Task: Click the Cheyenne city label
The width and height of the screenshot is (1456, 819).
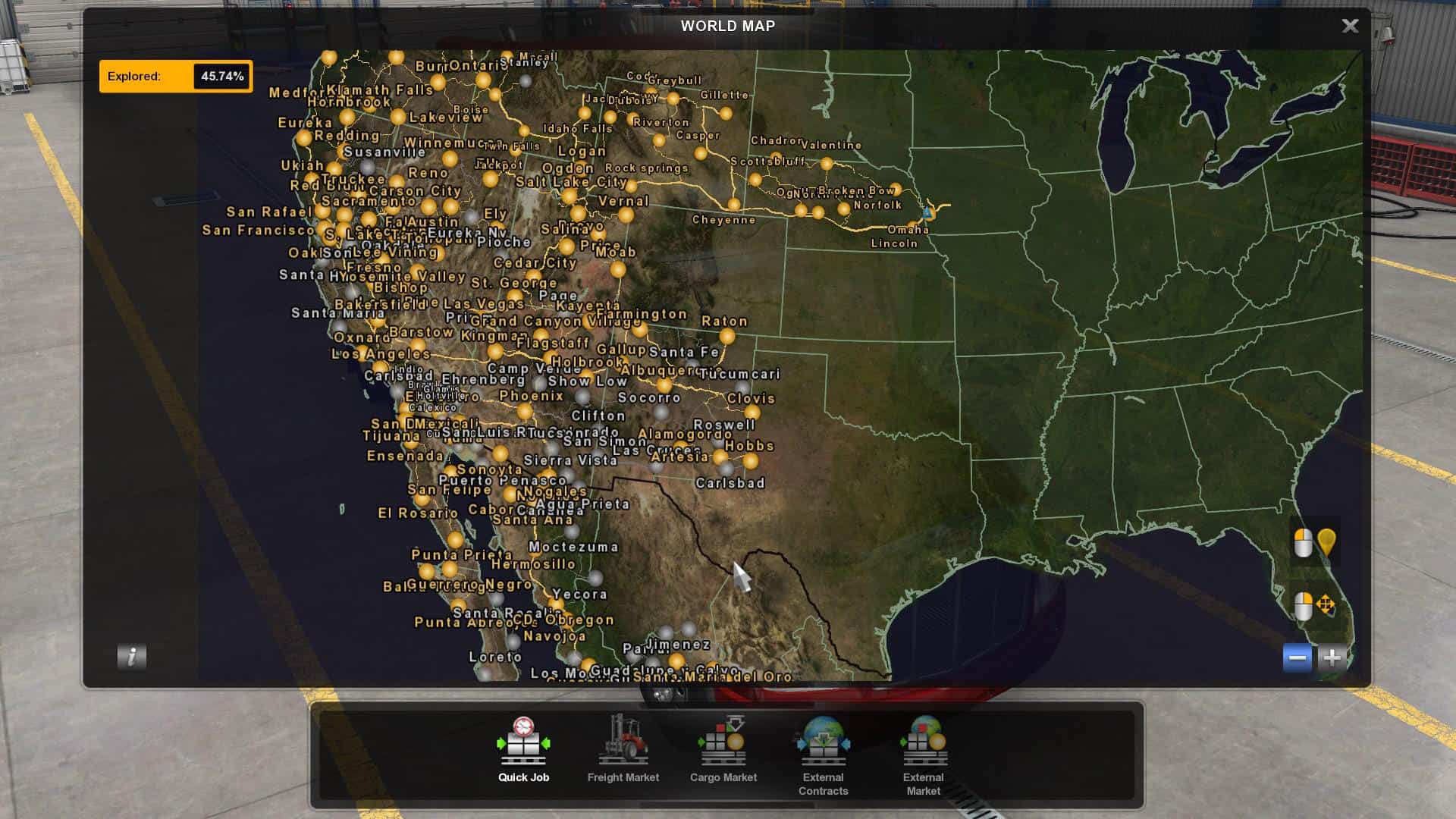Action: click(723, 220)
